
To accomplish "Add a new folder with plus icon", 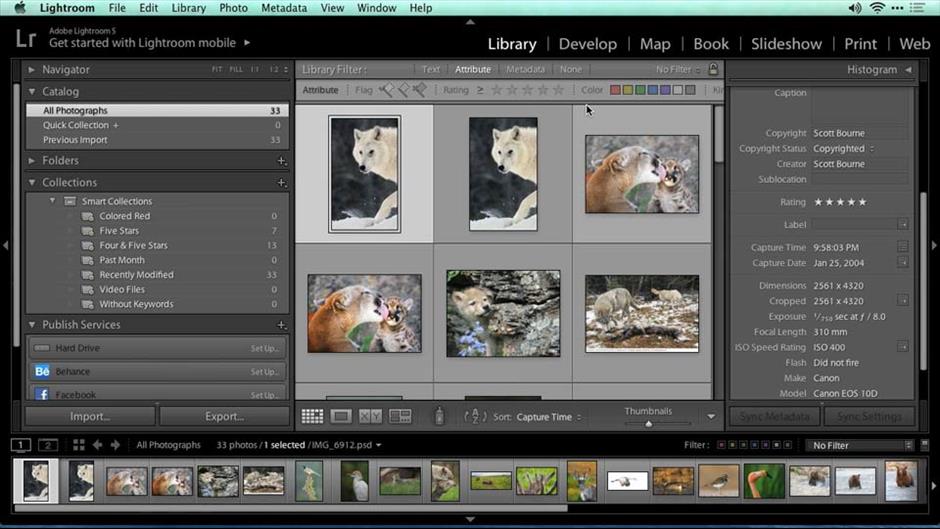I will coord(281,161).
